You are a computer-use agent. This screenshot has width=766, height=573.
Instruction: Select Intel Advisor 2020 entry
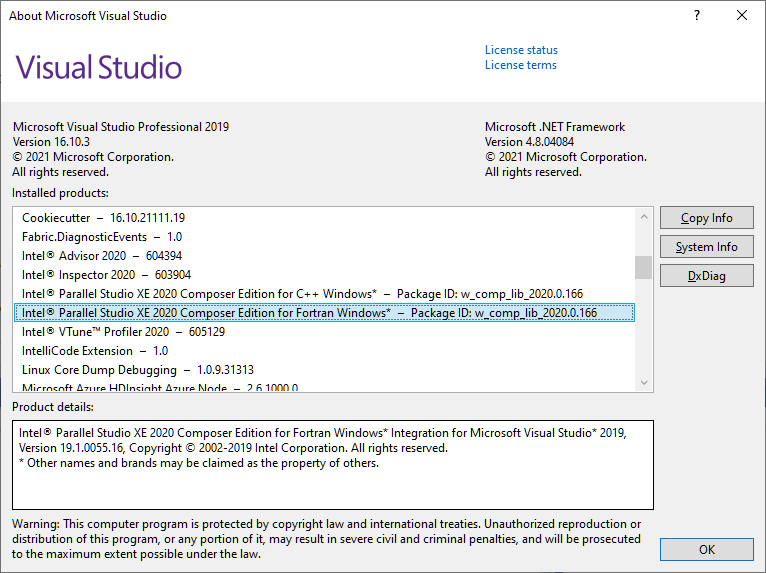point(93,256)
